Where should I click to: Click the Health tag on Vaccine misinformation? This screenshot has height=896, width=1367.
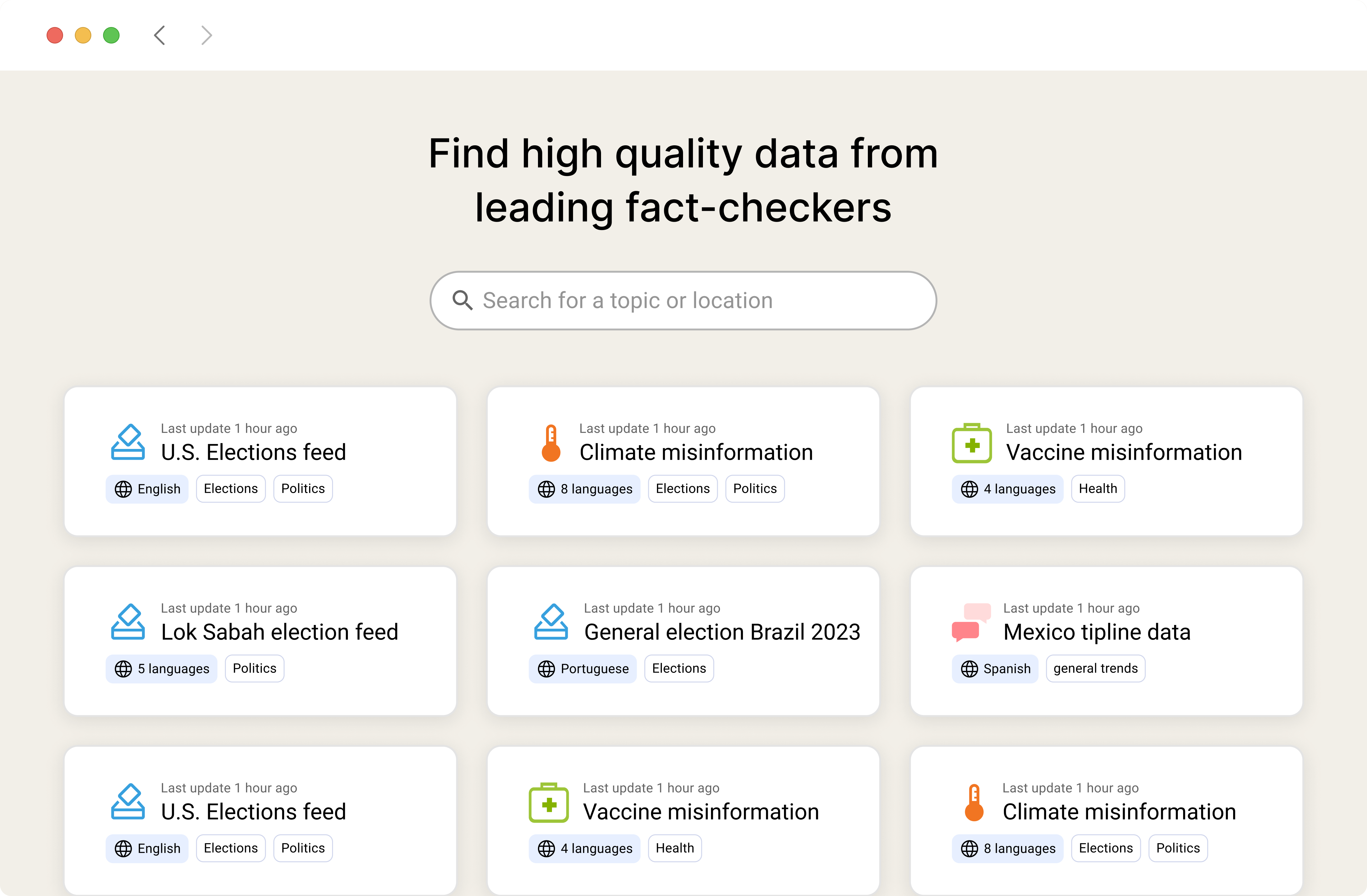click(x=1098, y=488)
